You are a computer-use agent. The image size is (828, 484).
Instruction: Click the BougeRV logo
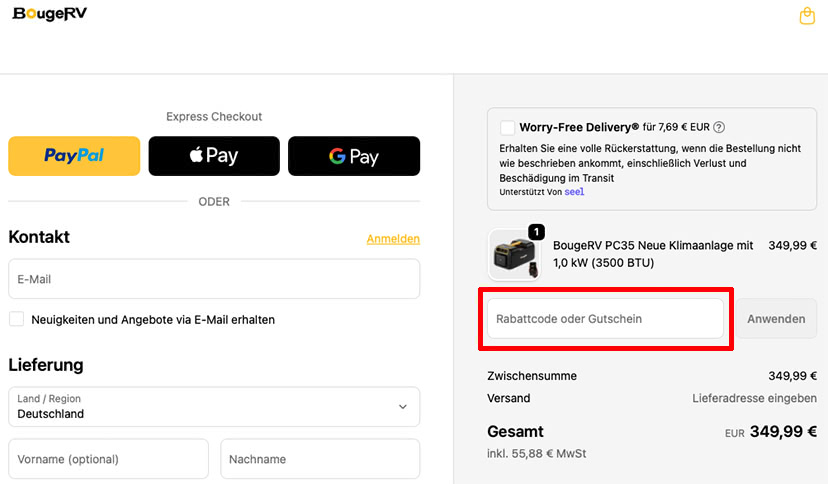pyautogui.click(x=50, y=14)
